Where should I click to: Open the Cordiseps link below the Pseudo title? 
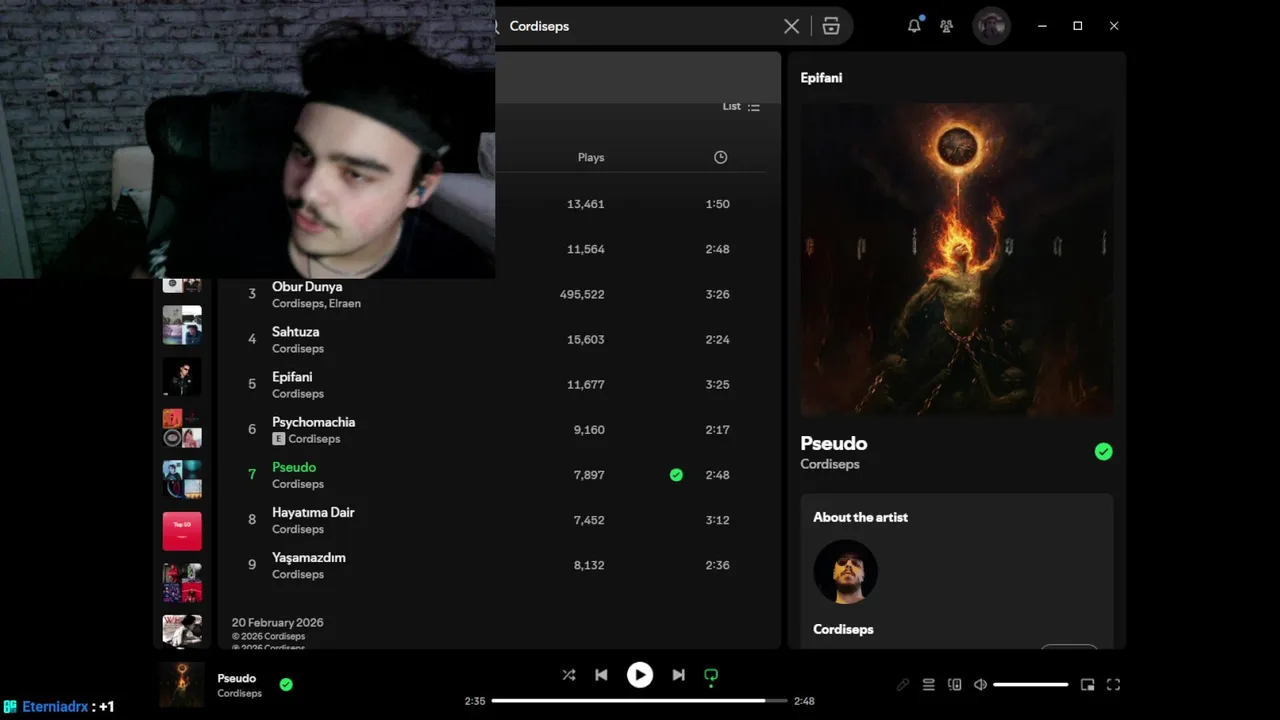coord(830,464)
